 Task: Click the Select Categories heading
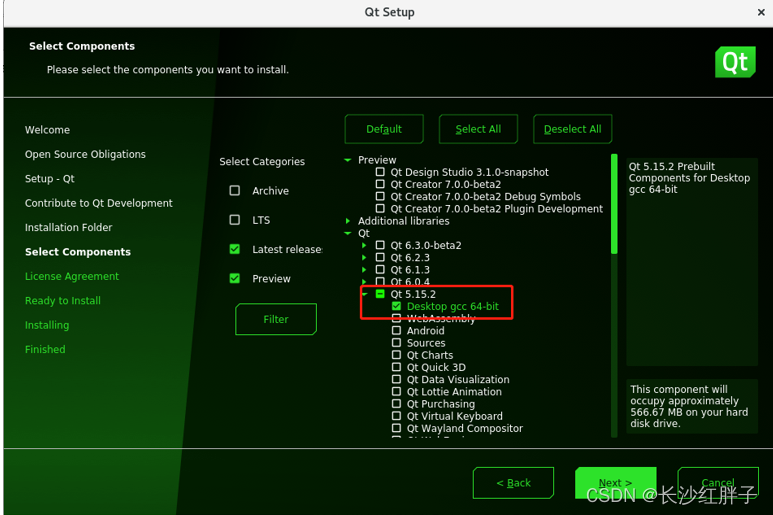coord(262,162)
